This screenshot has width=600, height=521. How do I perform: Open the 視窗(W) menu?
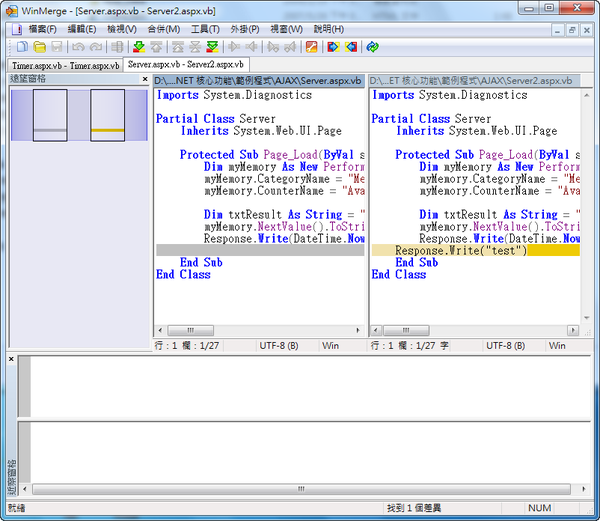pyautogui.click(x=286, y=29)
